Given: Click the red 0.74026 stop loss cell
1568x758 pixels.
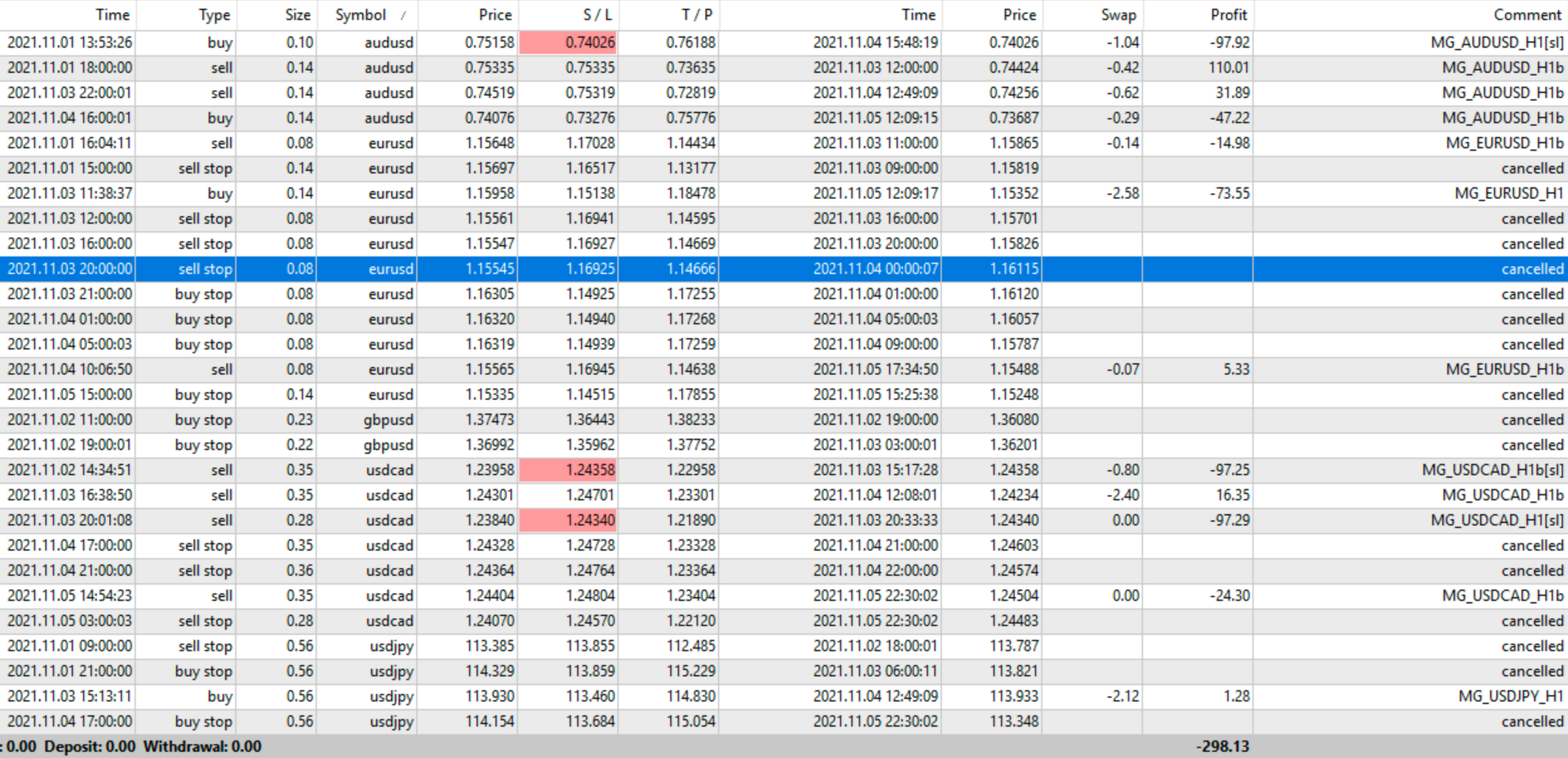Looking at the screenshot, I should 569,42.
